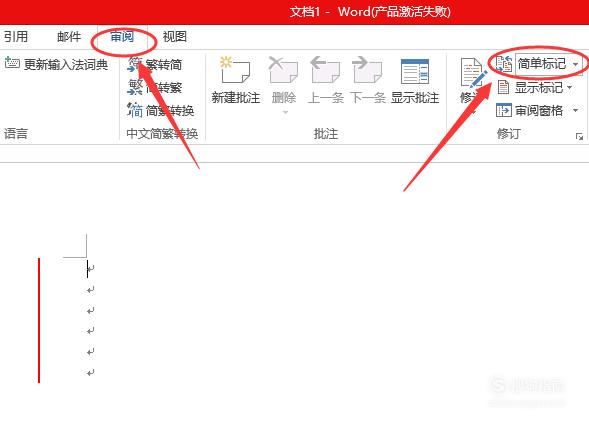Place cursor on first document line
589x432 pixels.
click(90, 268)
